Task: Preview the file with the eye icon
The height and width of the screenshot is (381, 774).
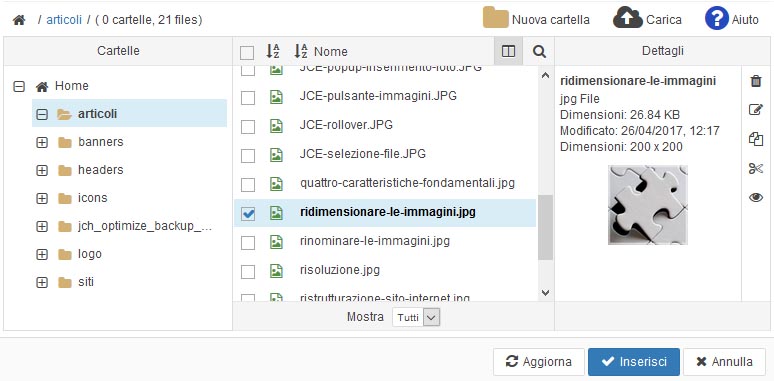Action: pyautogui.click(x=756, y=198)
